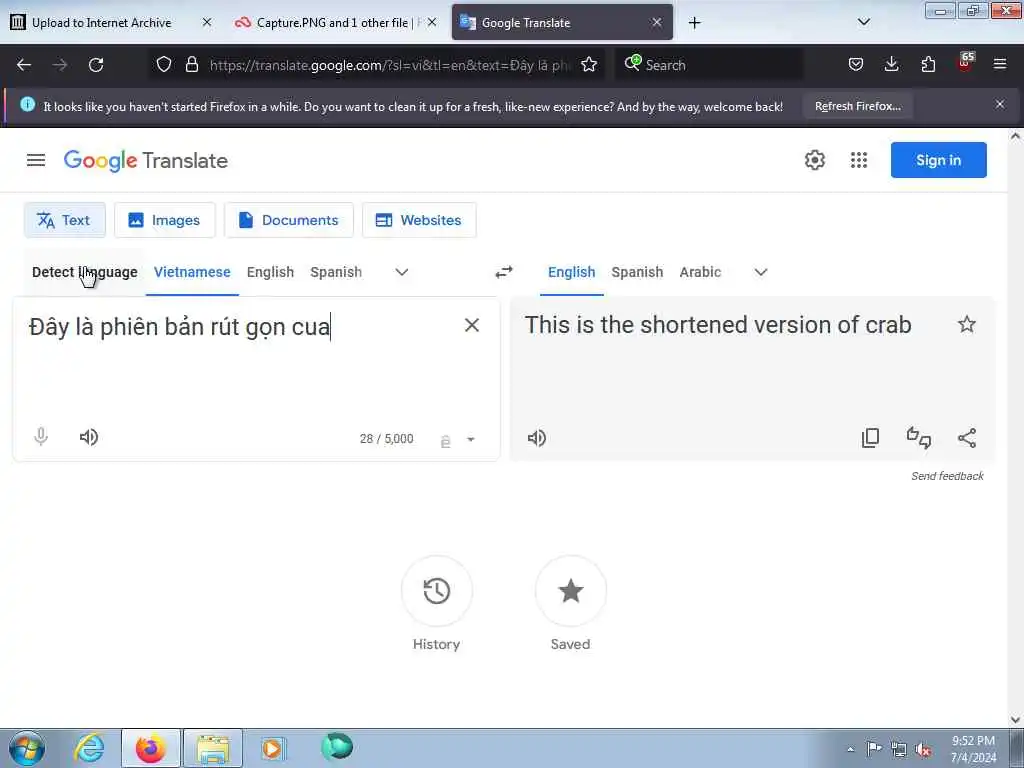This screenshot has height=768, width=1024.
Task: Open Firefox application menu
Action: click(x=1000, y=65)
